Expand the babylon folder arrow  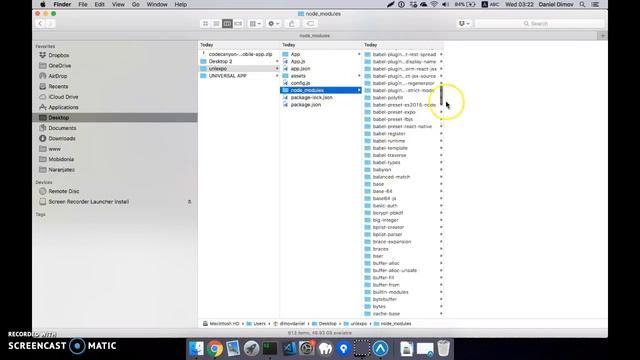coord(441,169)
